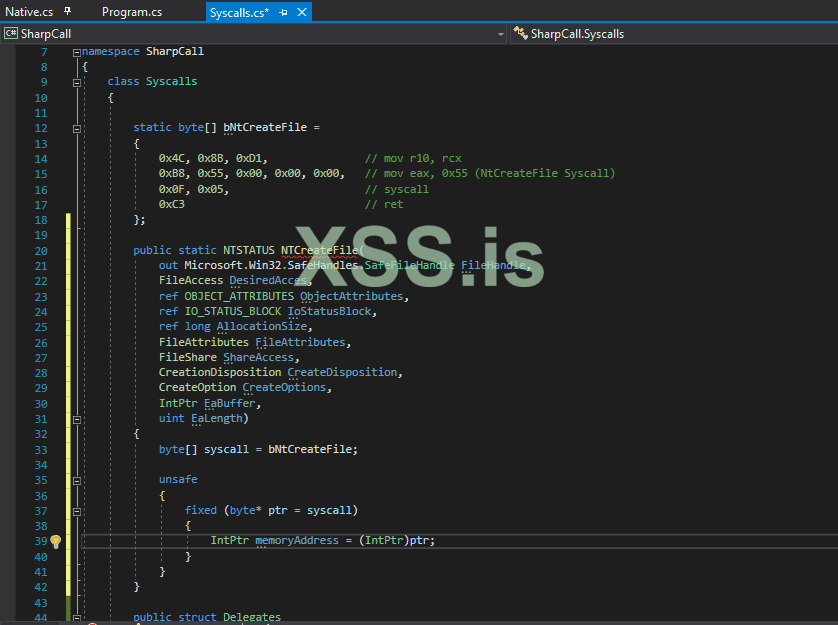Switch to the Native.cs tab
This screenshot has height=625, width=838.
click(x=29, y=12)
